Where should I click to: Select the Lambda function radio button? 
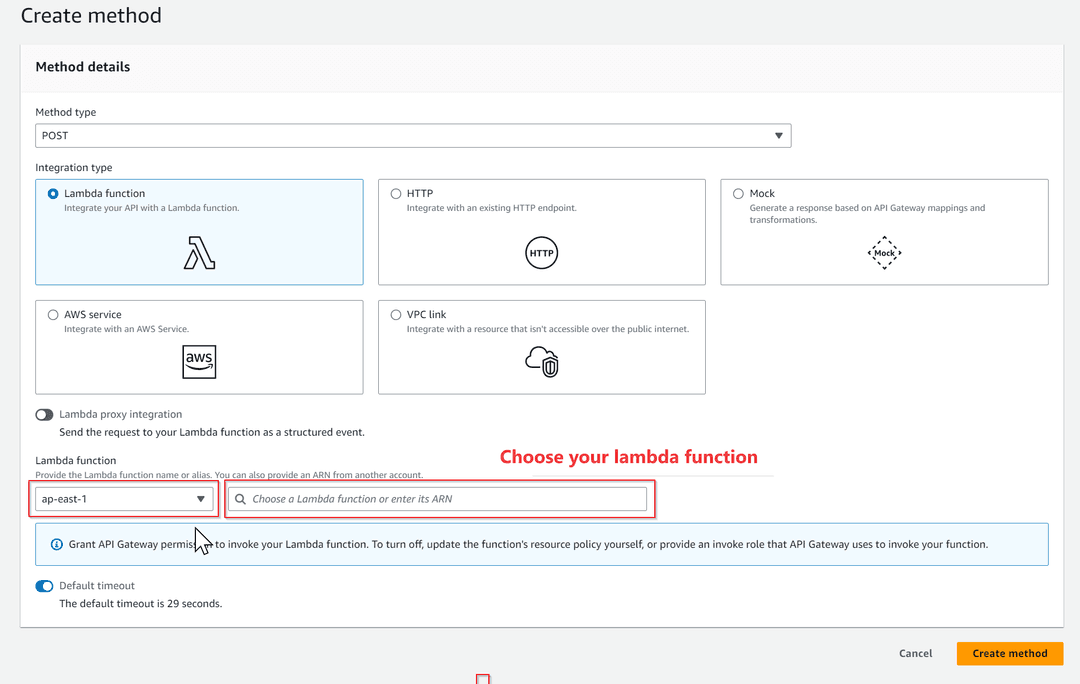[x=53, y=192]
